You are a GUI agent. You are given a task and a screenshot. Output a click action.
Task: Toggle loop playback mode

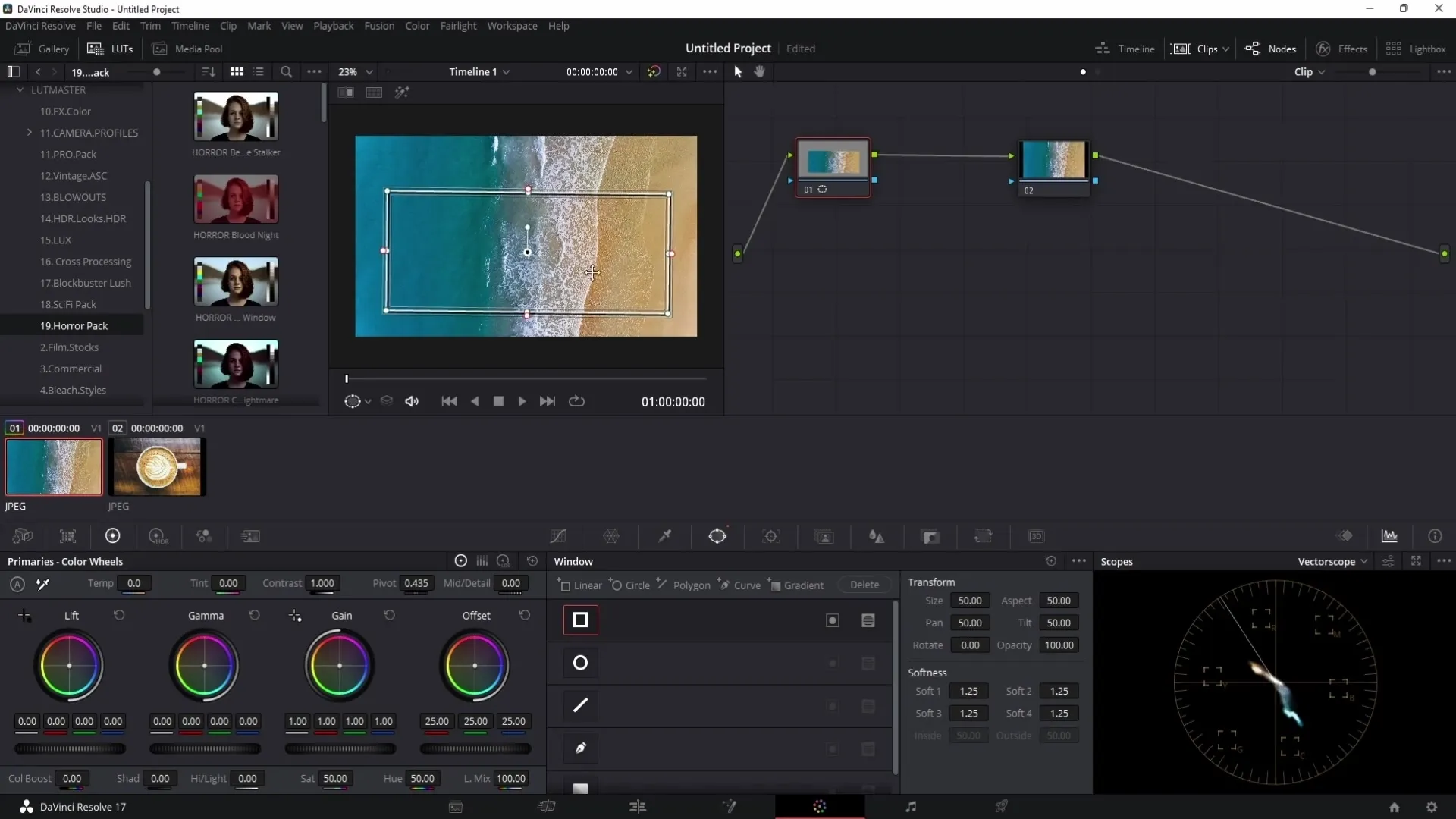pos(577,401)
